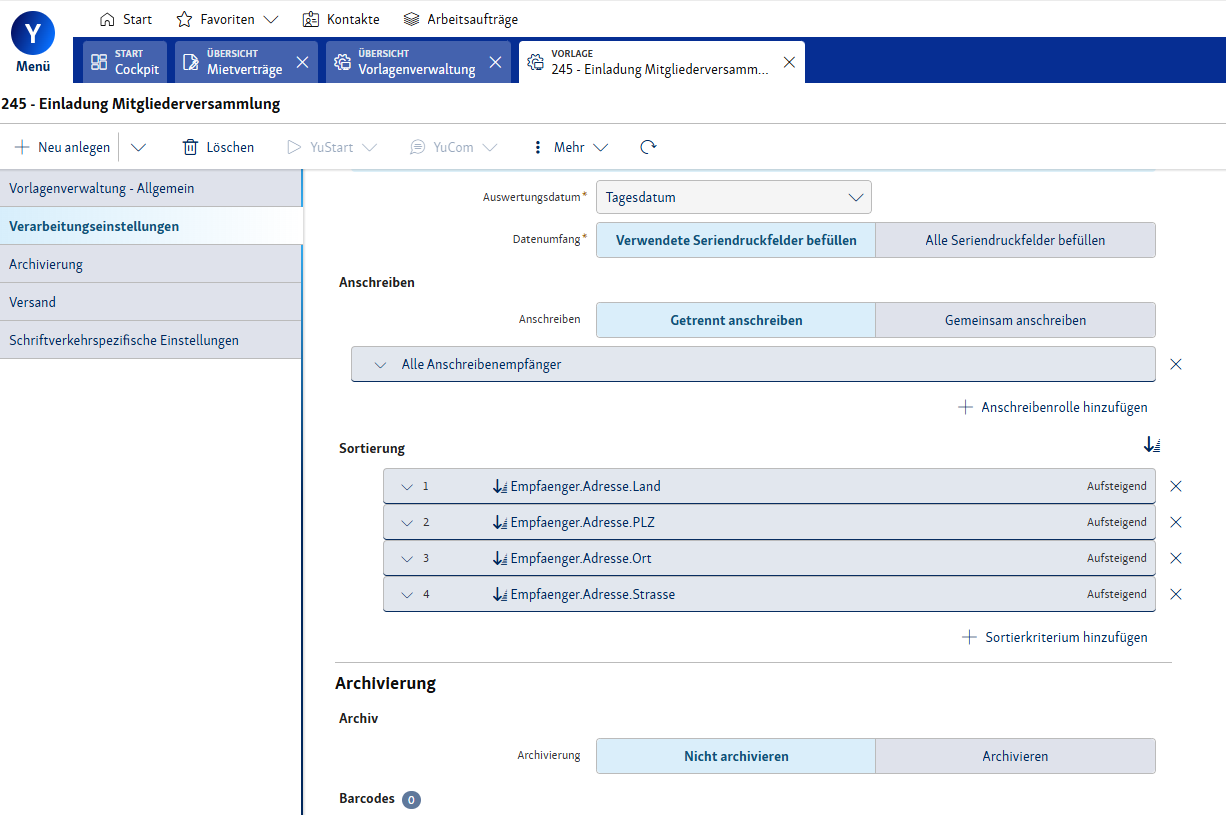Click the Neu anlegen button
The width and height of the screenshot is (1226, 815).
click(63, 147)
